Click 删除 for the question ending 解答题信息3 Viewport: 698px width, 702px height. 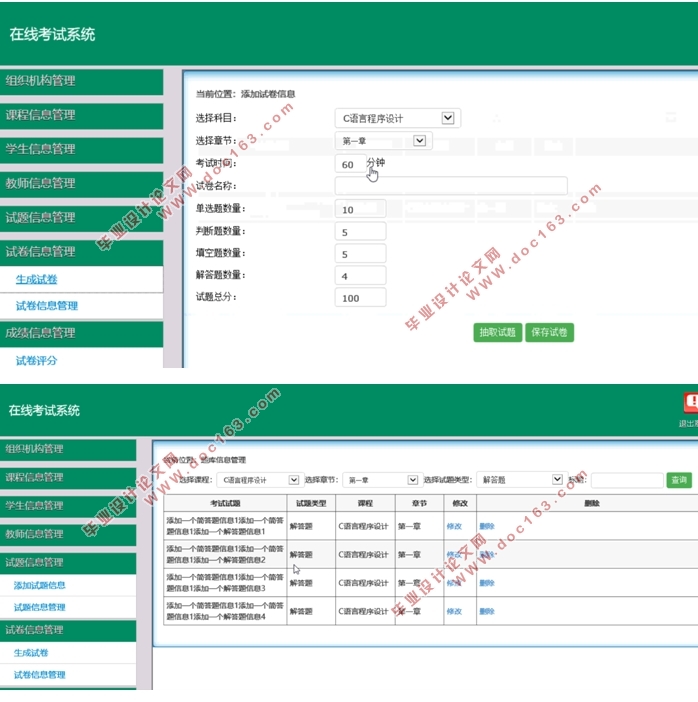pos(487,582)
